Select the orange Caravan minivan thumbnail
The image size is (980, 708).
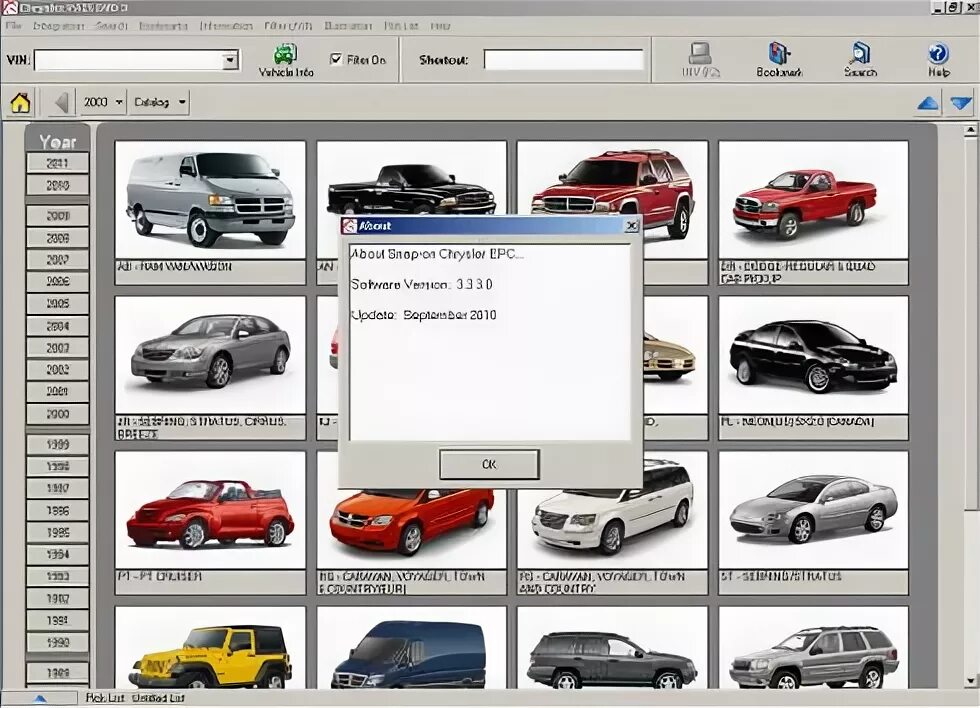tap(411, 529)
